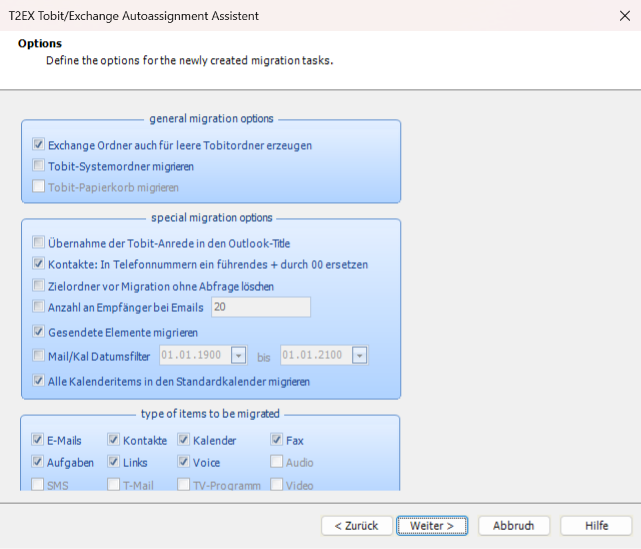Image resolution: width=641 pixels, height=549 pixels.
Task: Go back with the Zurück button
Action: [x=356, y=526]
